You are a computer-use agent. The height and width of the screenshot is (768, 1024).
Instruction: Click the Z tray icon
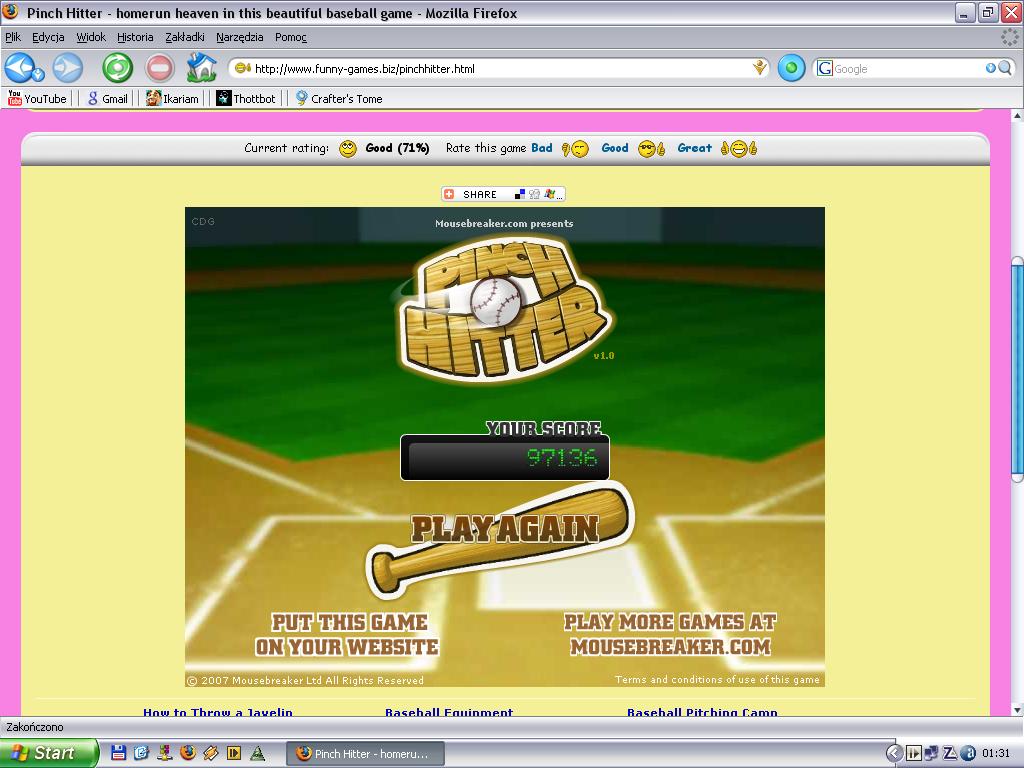[950, 753]
